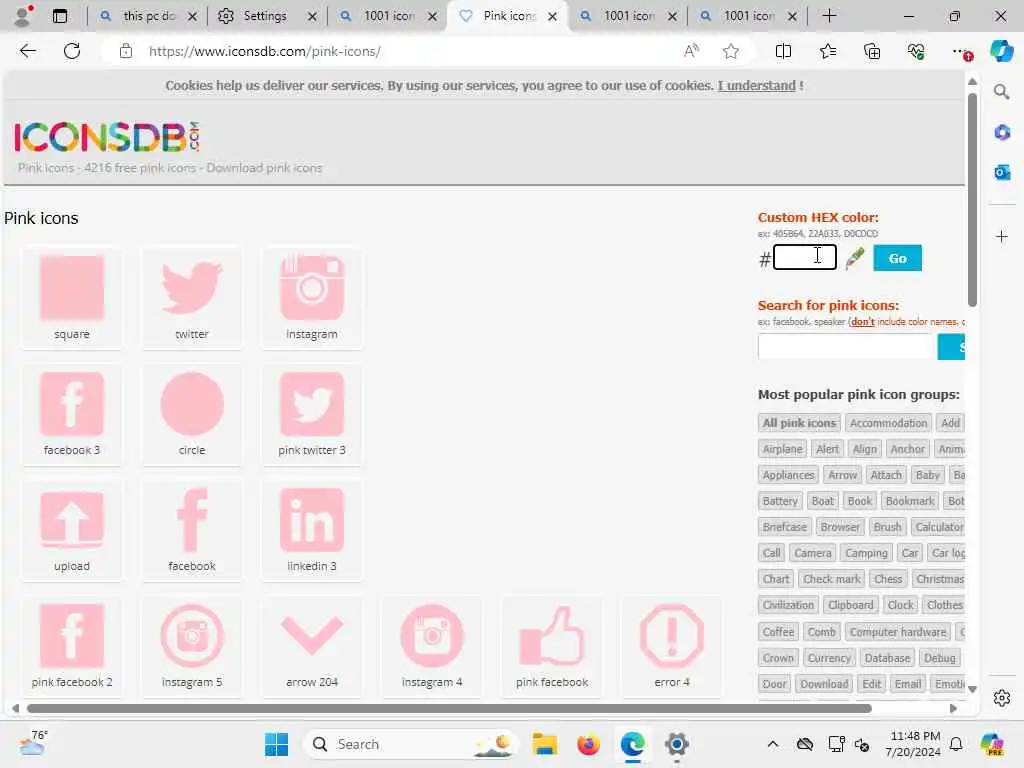
Task: Open Outlook in the sidebar
Action: pos(1002,172)
